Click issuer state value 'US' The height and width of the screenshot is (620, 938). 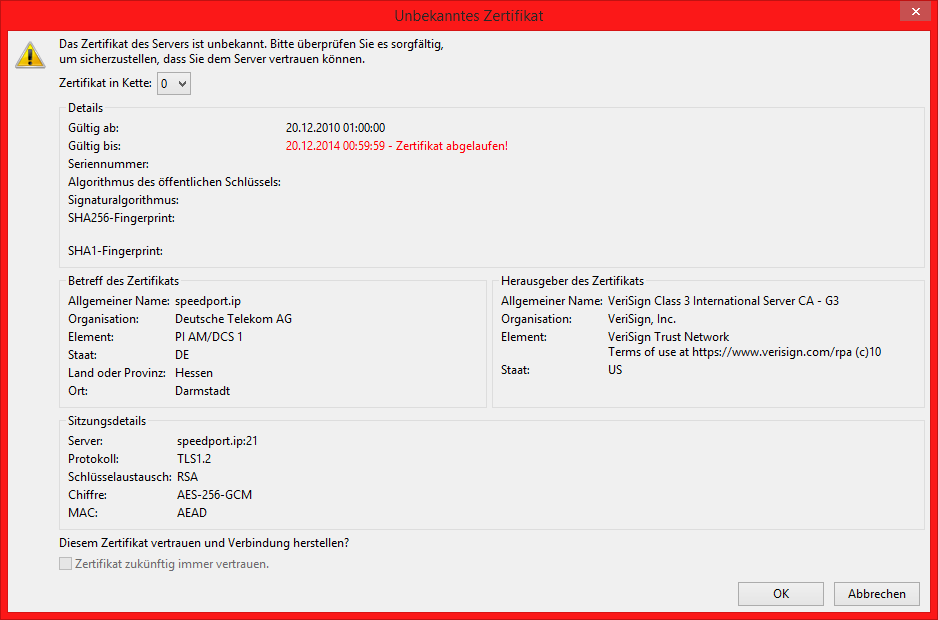coord(615,370)
